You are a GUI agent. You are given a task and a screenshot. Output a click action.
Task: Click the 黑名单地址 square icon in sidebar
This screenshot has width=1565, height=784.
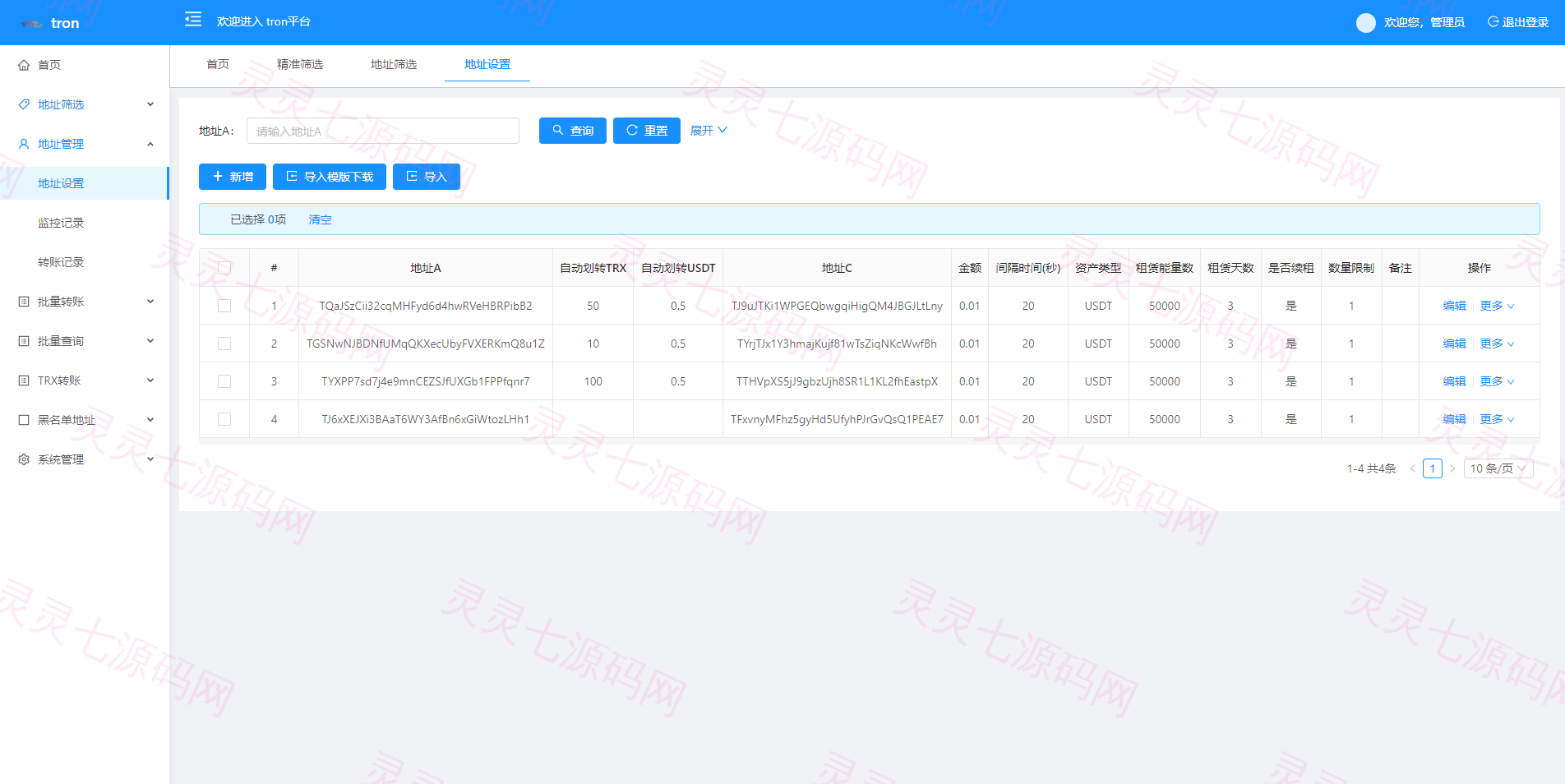(24, 420)
